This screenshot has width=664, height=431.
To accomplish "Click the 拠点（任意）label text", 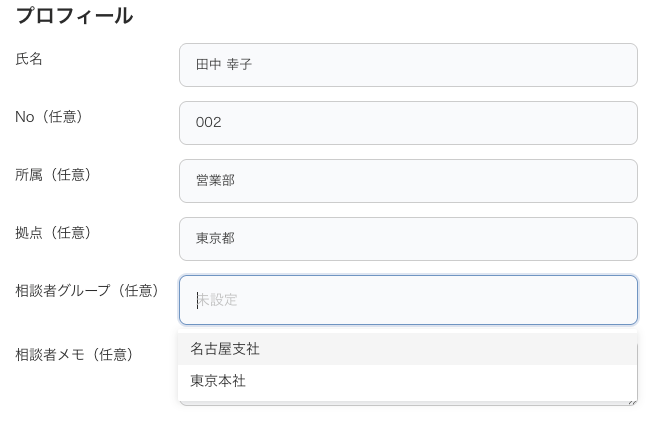I will [54, 232].
